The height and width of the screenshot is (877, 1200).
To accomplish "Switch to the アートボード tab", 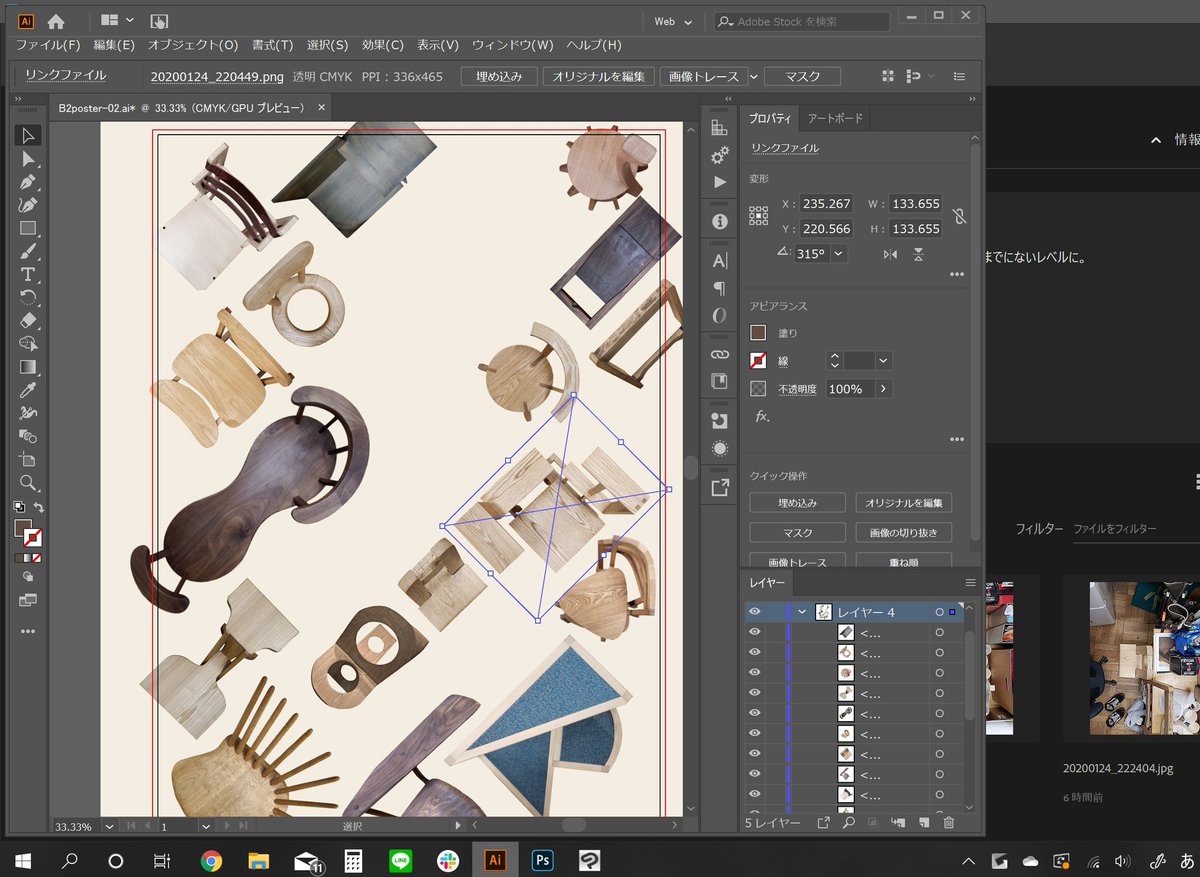I will 834,119.
